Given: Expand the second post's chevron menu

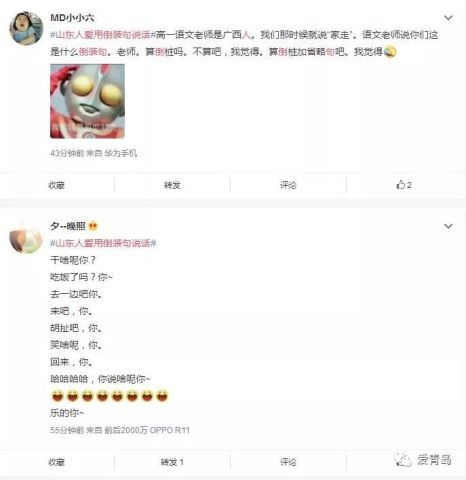Looking at the screenshot, I should tap(448, 226).
